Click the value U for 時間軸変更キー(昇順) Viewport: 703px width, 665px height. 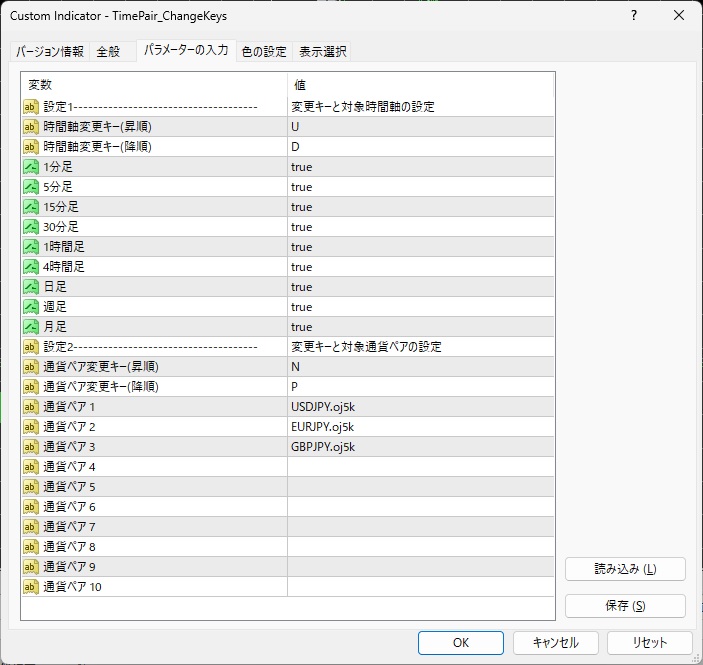(295, 127)
